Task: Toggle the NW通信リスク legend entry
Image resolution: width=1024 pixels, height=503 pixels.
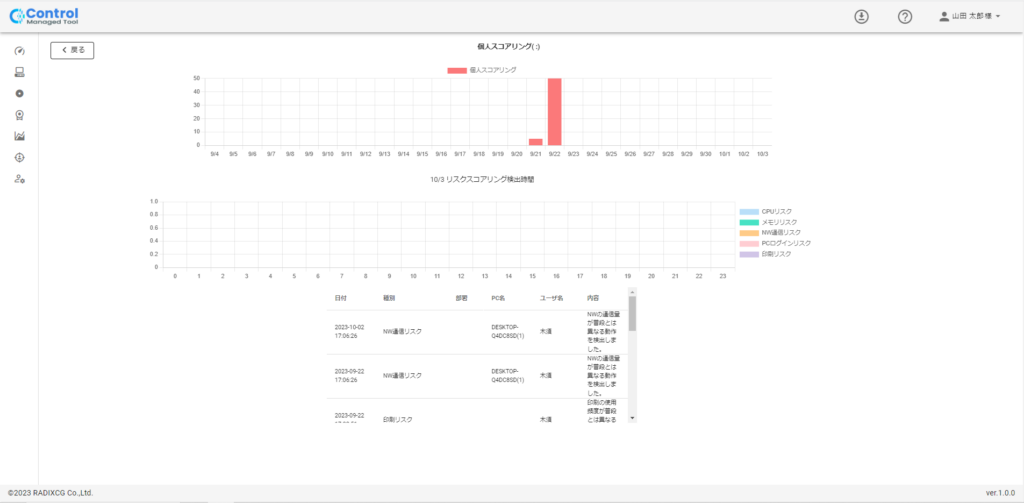Action: 770,233
